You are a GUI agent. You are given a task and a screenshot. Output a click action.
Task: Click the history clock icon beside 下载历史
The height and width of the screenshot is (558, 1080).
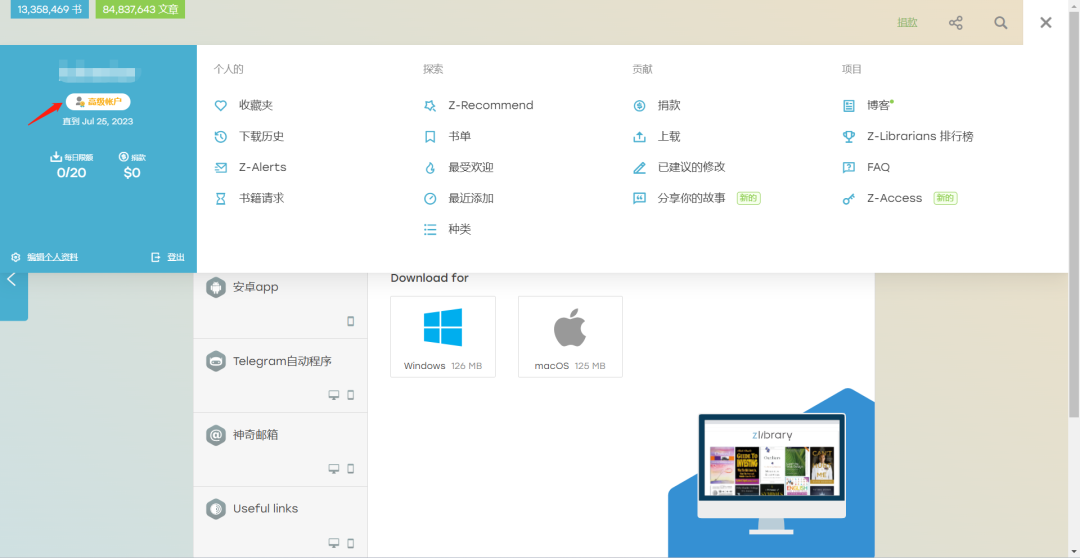[x=220, y=136]
